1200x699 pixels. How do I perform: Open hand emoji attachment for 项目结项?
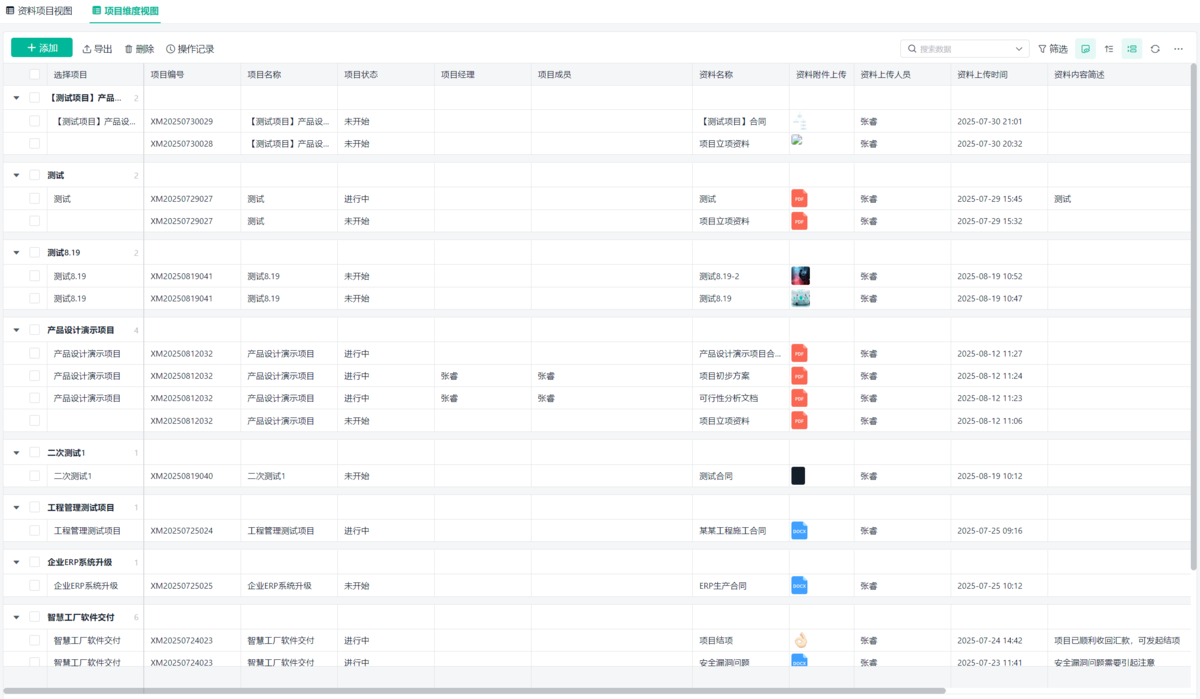[x=800, y=640]
